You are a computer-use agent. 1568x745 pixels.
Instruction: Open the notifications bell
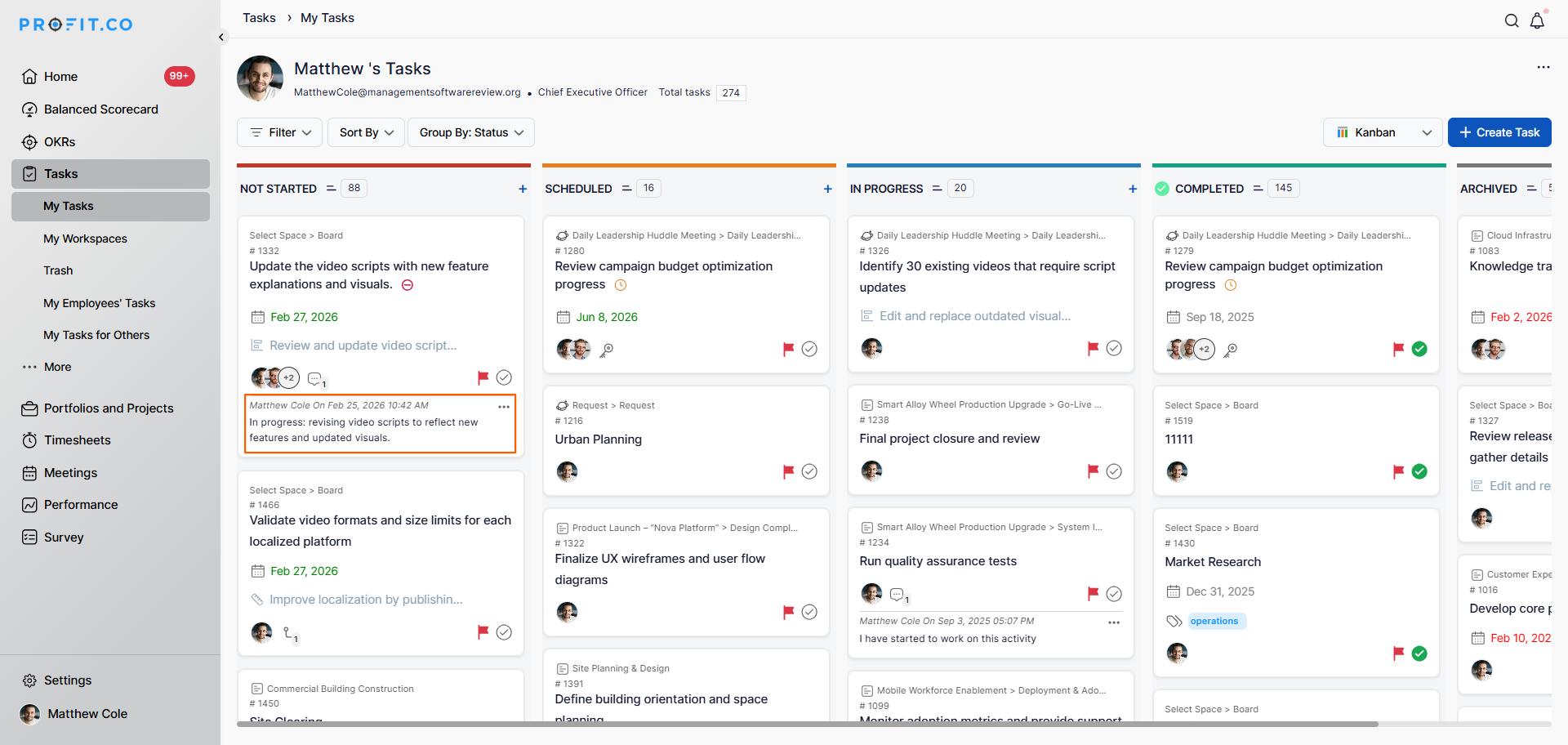coord(1537,21)
